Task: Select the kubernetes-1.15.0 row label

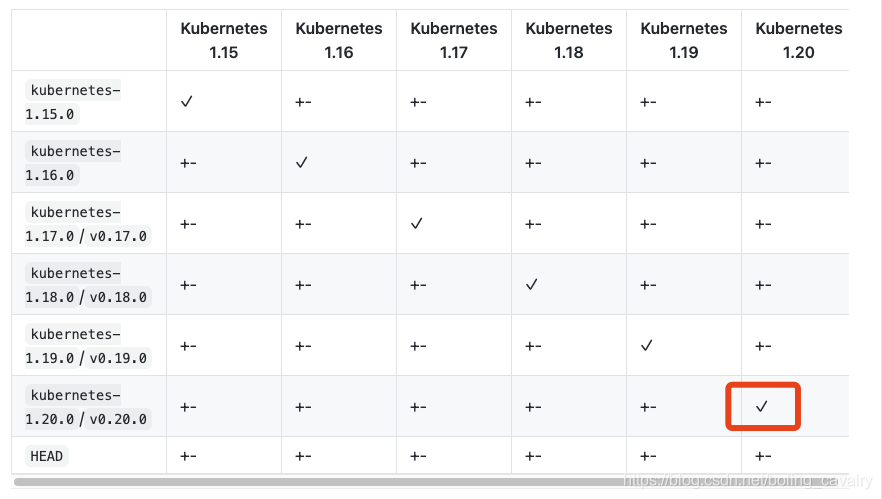Action: tap(73, 102)
